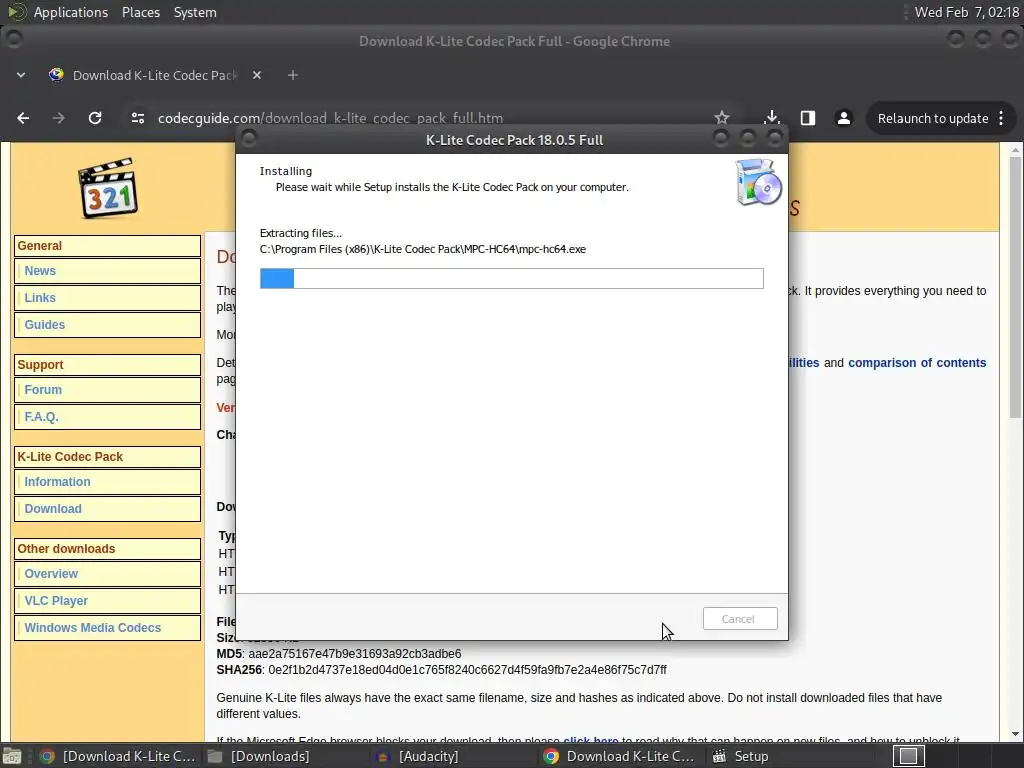Go back with the Chrome back arrow
The width and height of the screenshot is (1024, 768).
pos(23,118)
